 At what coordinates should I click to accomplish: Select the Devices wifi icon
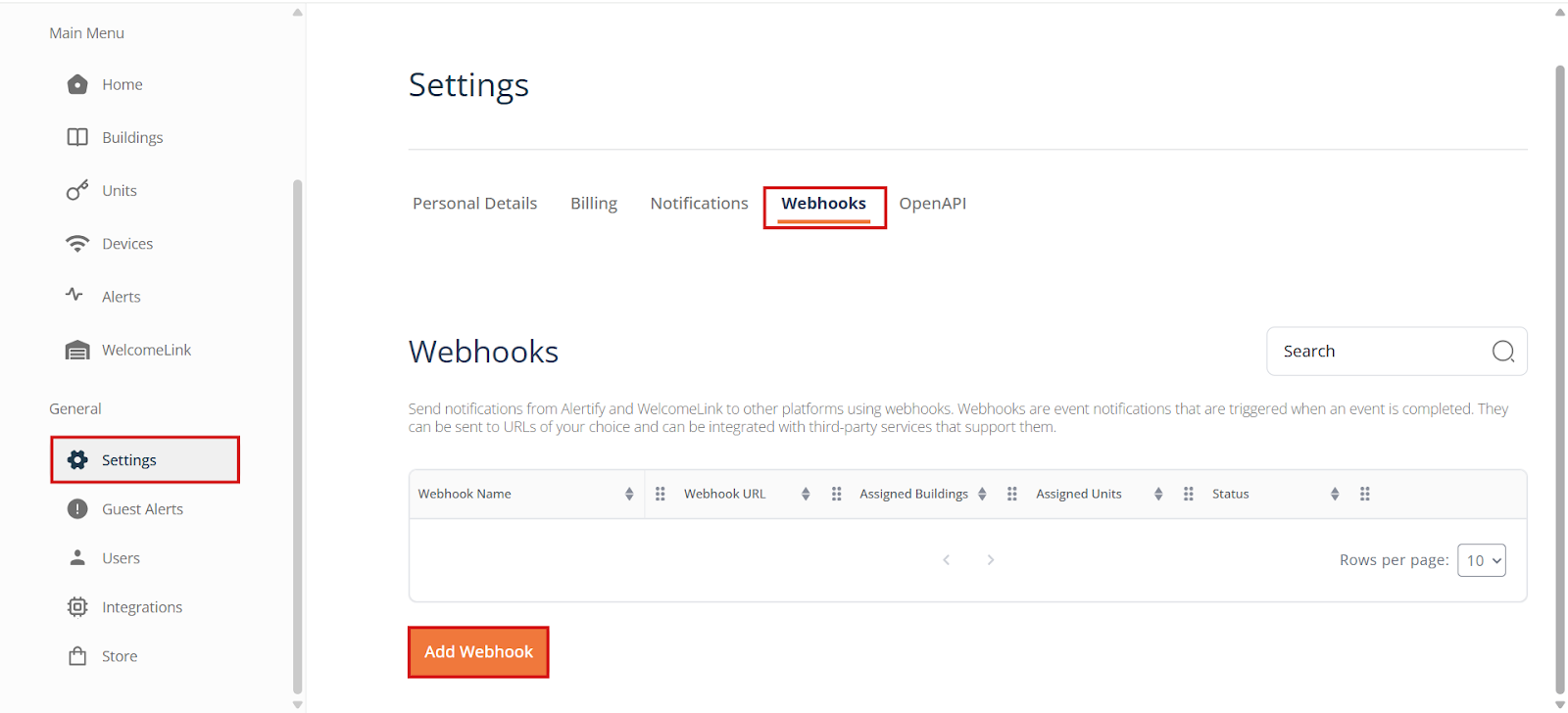(77, 244)
